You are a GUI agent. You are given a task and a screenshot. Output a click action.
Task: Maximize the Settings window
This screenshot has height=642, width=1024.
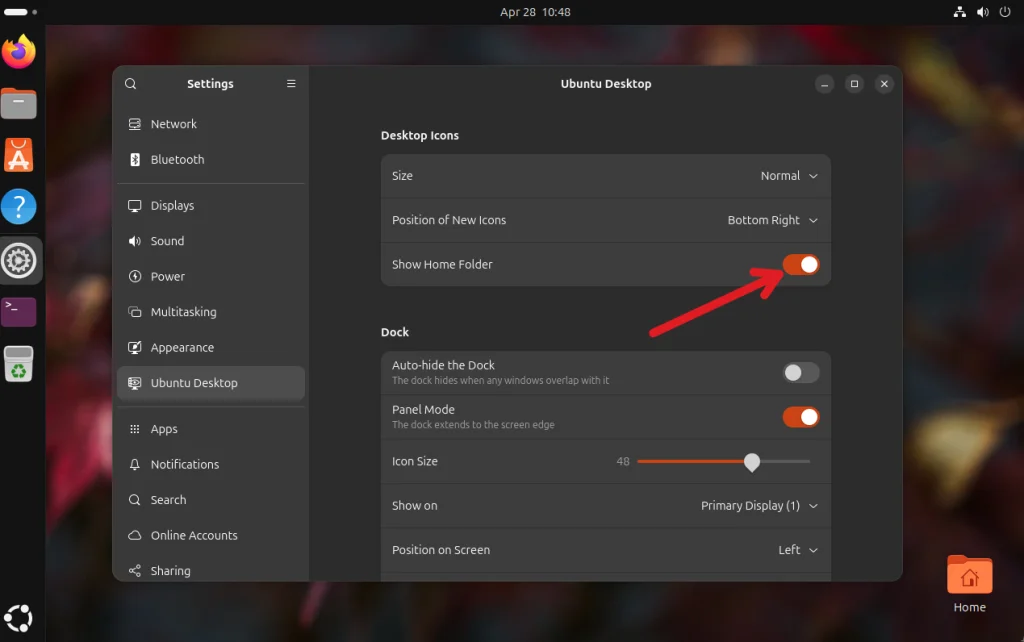(854, 84)
